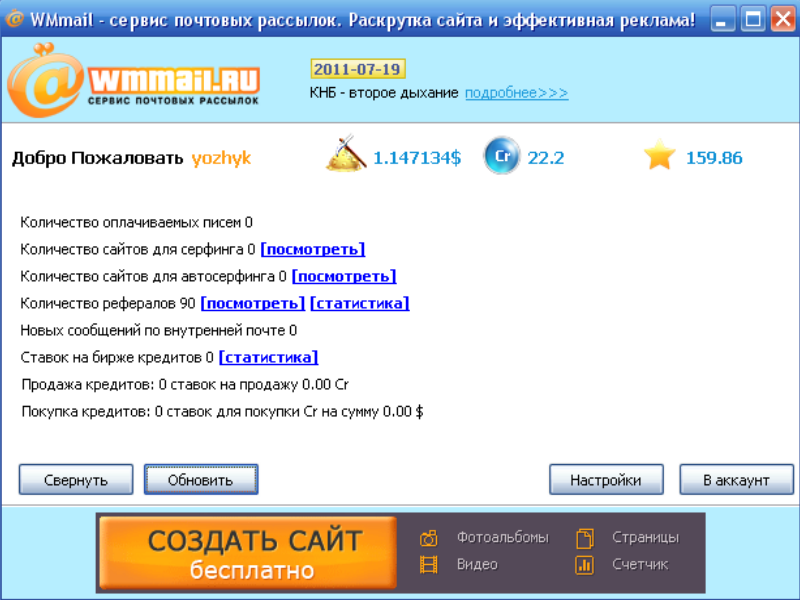
Task: Click the СОЗДАТЬ САЙТ бесплатно banner button
Action: coord(248,553)
